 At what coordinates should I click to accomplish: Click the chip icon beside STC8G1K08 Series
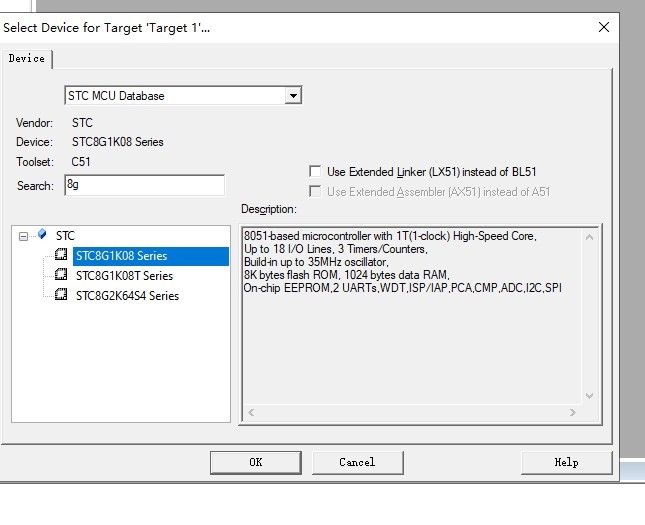tap(61, 255)
